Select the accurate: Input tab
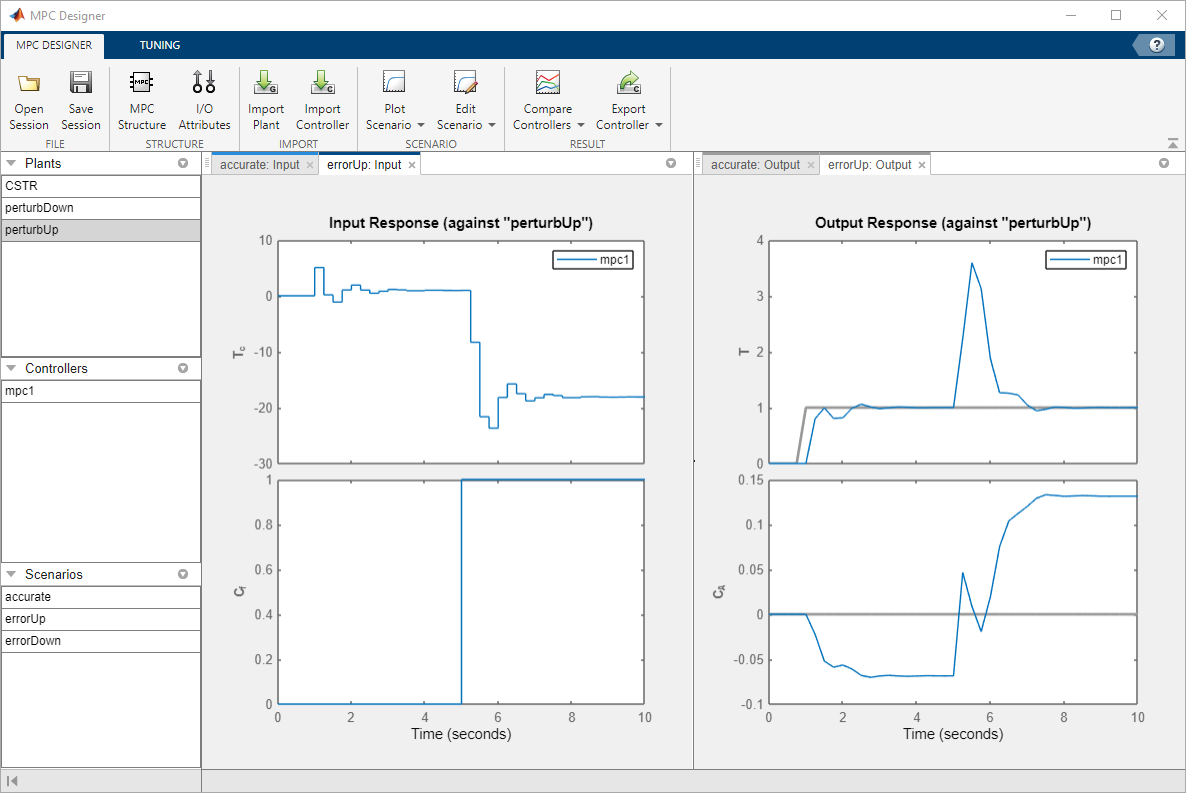1186x793 pixels. (x=259, y=165)
